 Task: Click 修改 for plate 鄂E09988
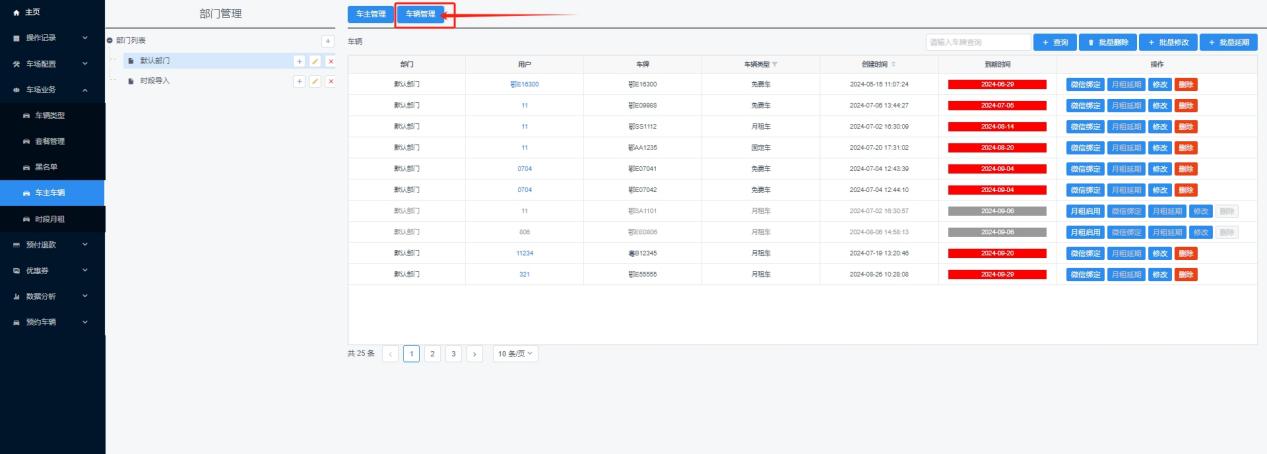(x=1160, y=105)
